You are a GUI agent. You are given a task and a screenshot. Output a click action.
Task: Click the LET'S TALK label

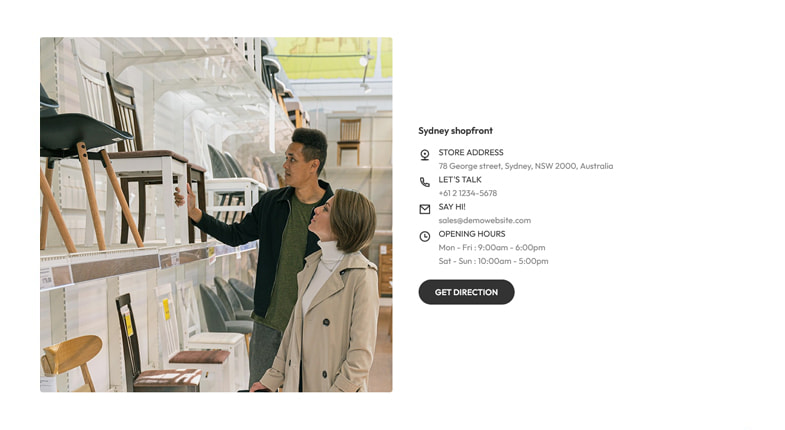coord(460,179)
